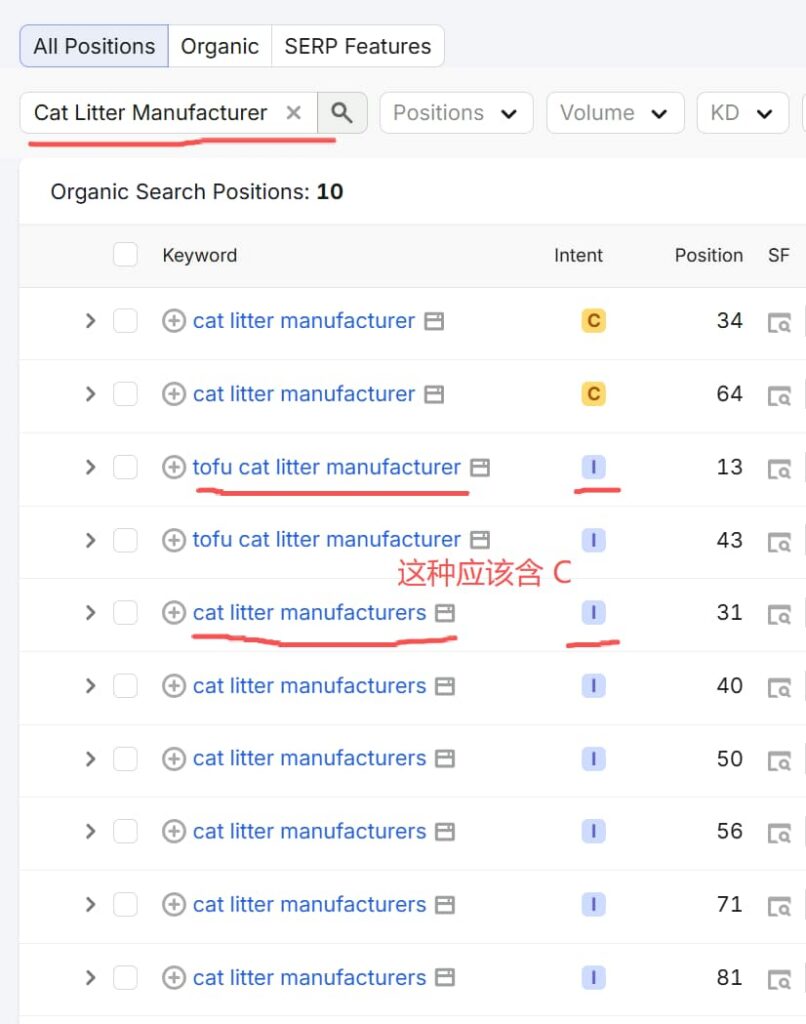Image resolution: width=806 pixels, height=1024 pixels.
Task: Expand the row with position 34
Action: tap(90, 321)
